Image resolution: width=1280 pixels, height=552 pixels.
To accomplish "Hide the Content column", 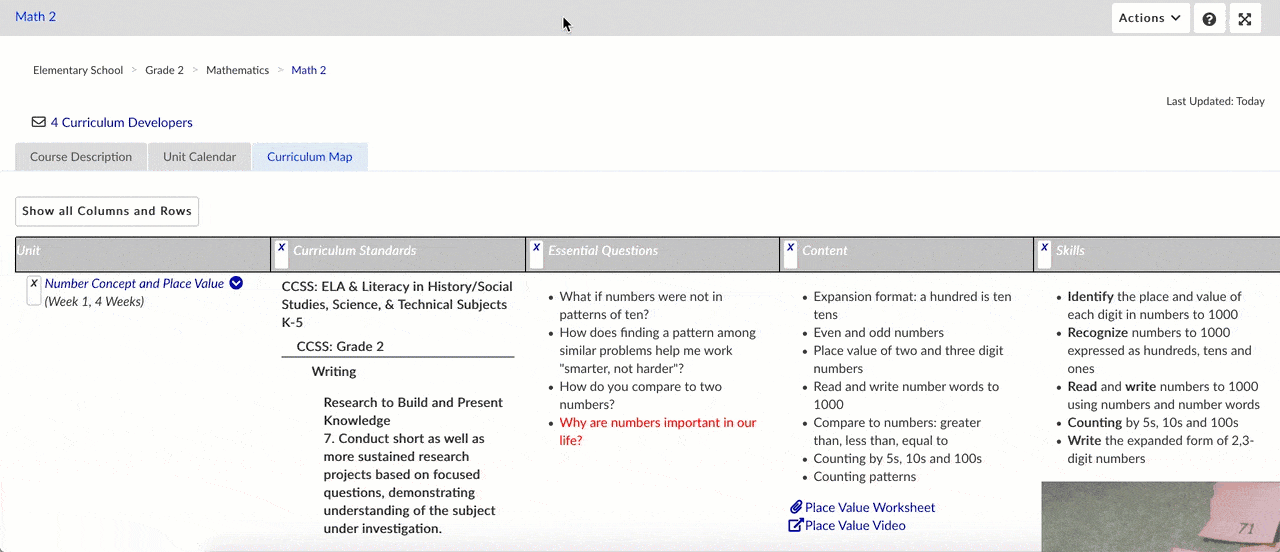I will tap(791, 248).
